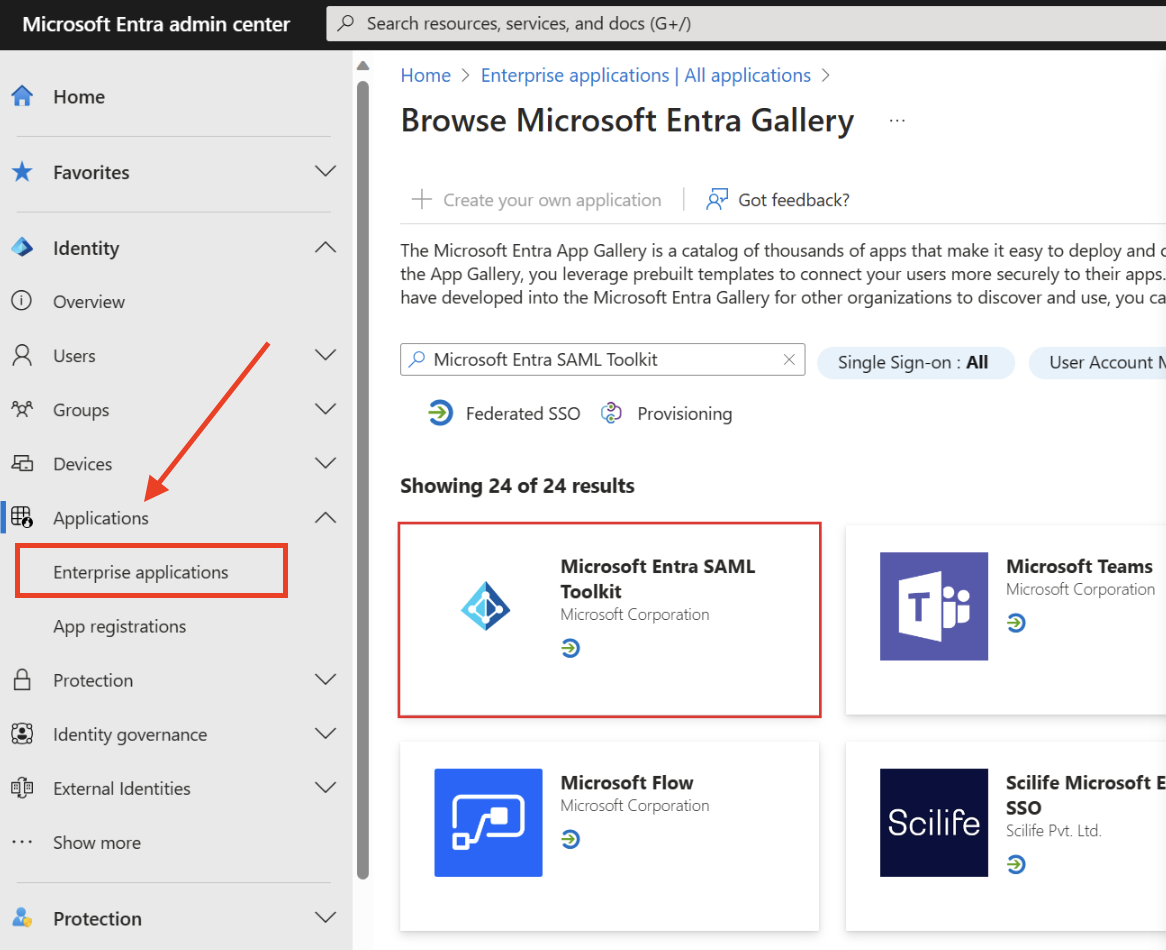Select App registrations in sidebar

point(120,626)
